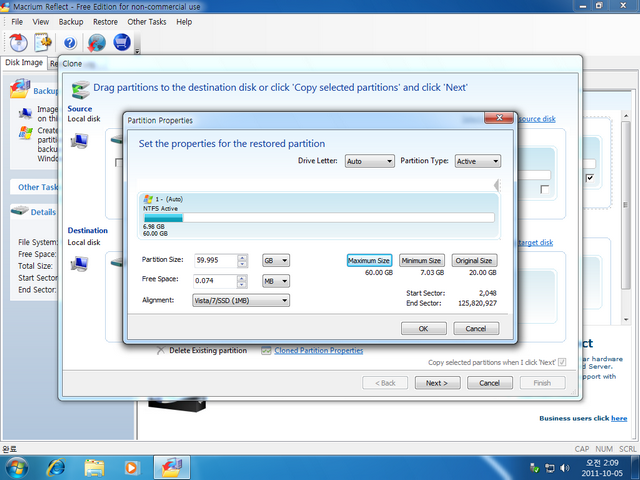Viewport: 640px width, 480px height.
Task: Toggle the unchecked checkbox behind the dialog at right
Action: 544,189
